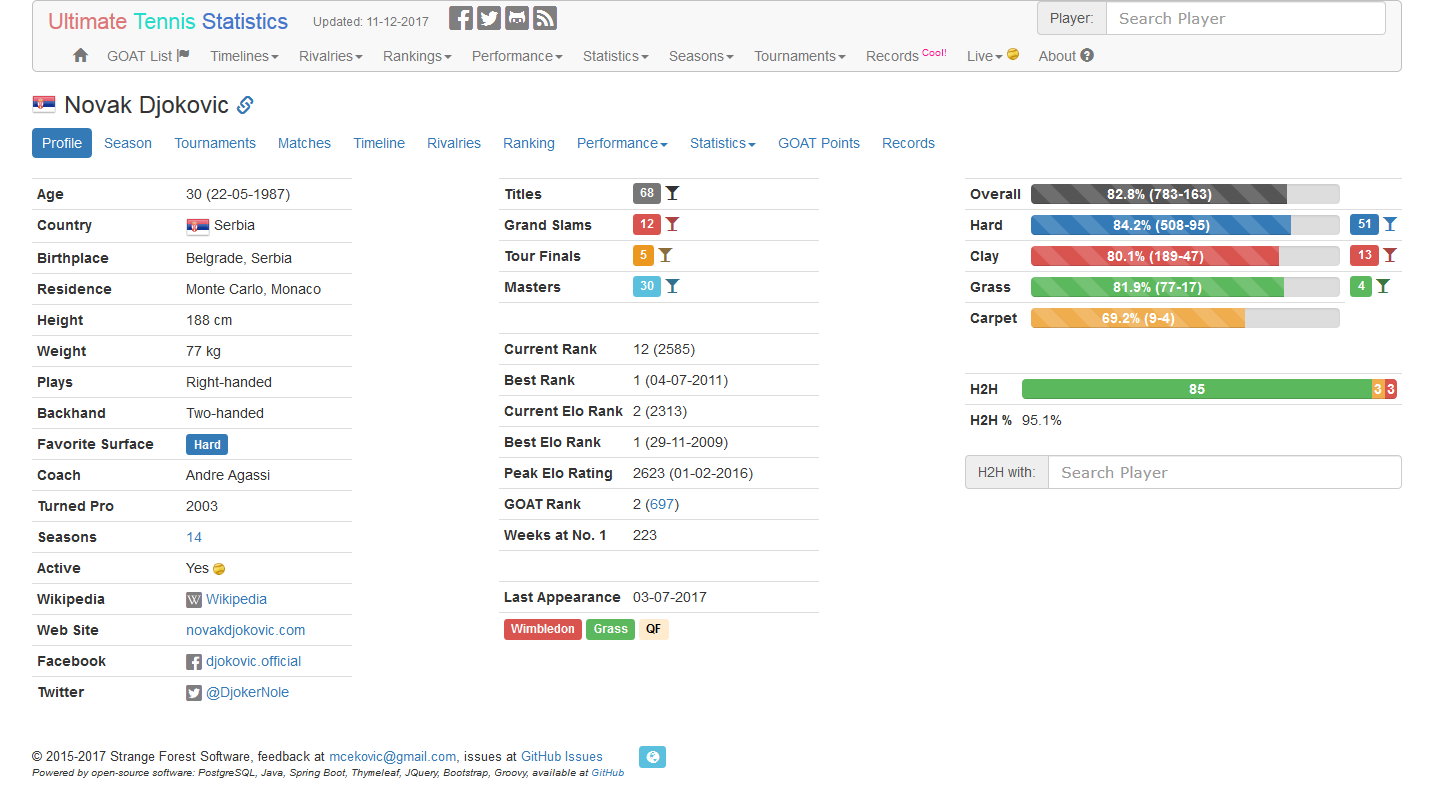The height and width of the screenshot is (799, 1434).
Task: Switch to the player Tournaments tab
Action: point(215,143)
